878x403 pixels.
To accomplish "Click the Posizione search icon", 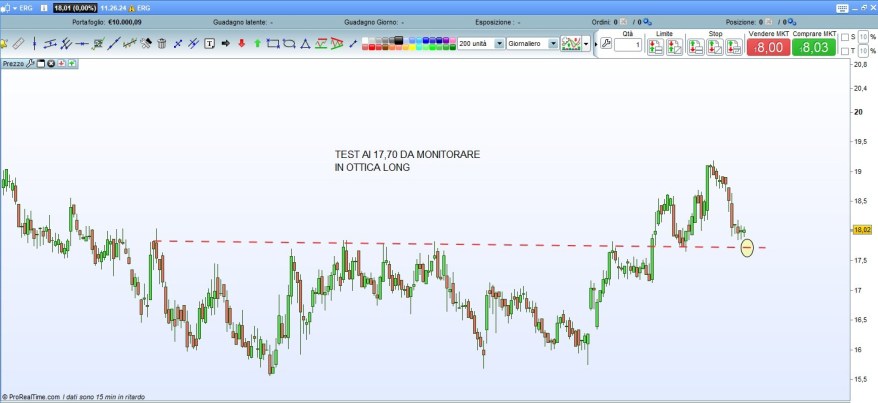I will [792, 22].
